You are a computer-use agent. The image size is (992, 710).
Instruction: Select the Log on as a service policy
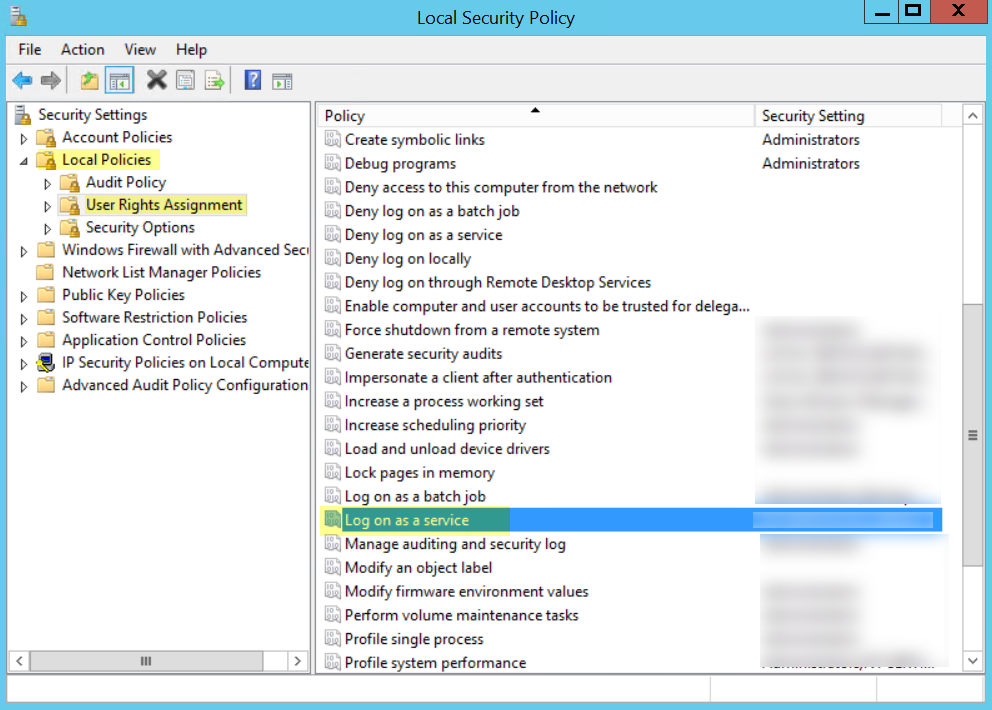click(x=406, y=520)
